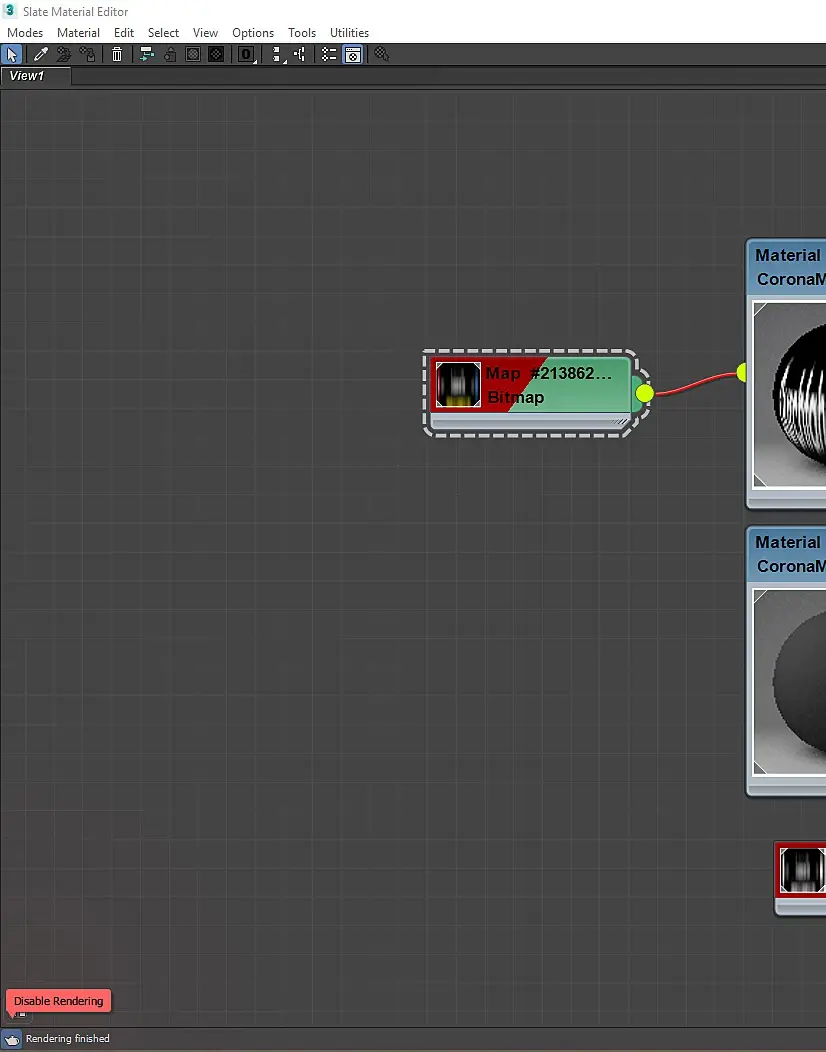Open the Utilities menu

349,33
